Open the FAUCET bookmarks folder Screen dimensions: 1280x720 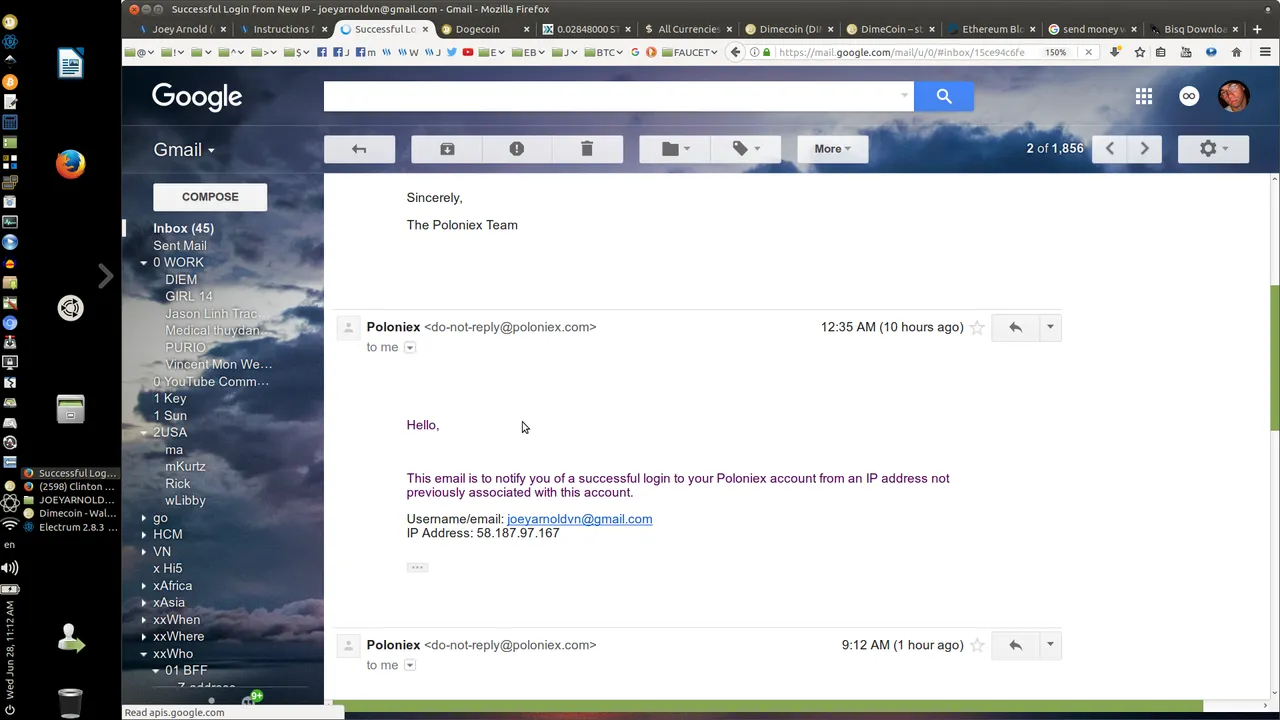click(692, 52)
